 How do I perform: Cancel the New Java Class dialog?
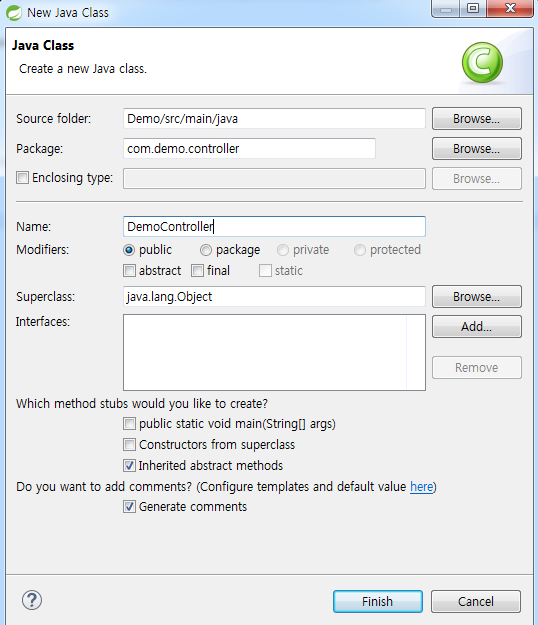pyautogui.click(x=476, y=601)
